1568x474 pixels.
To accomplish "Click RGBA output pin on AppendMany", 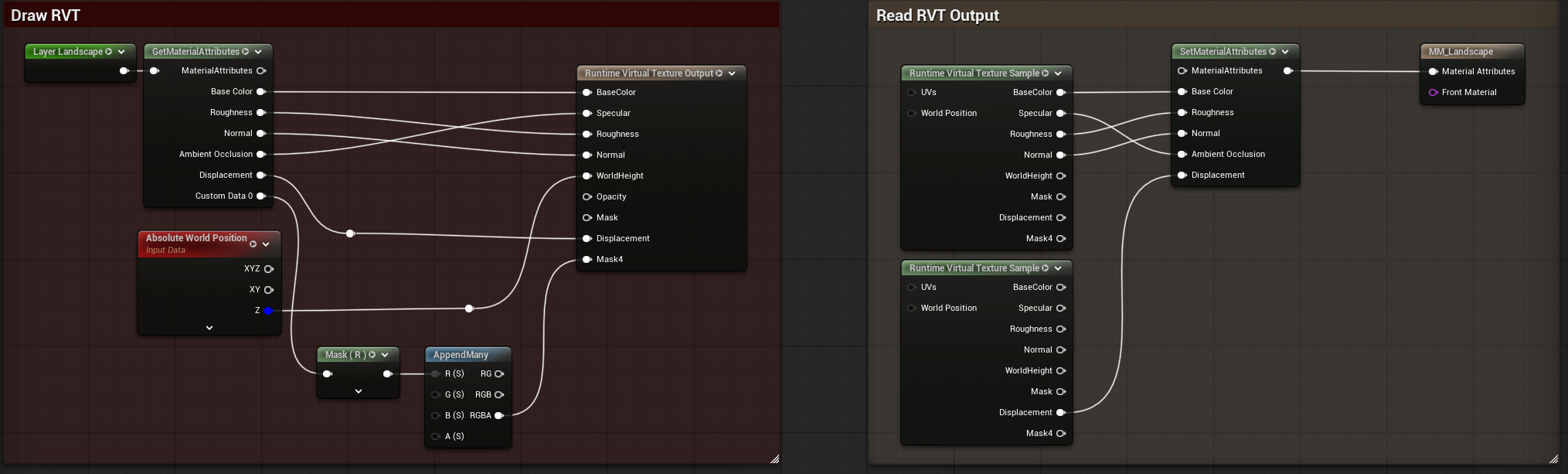I will click(499, 416).
